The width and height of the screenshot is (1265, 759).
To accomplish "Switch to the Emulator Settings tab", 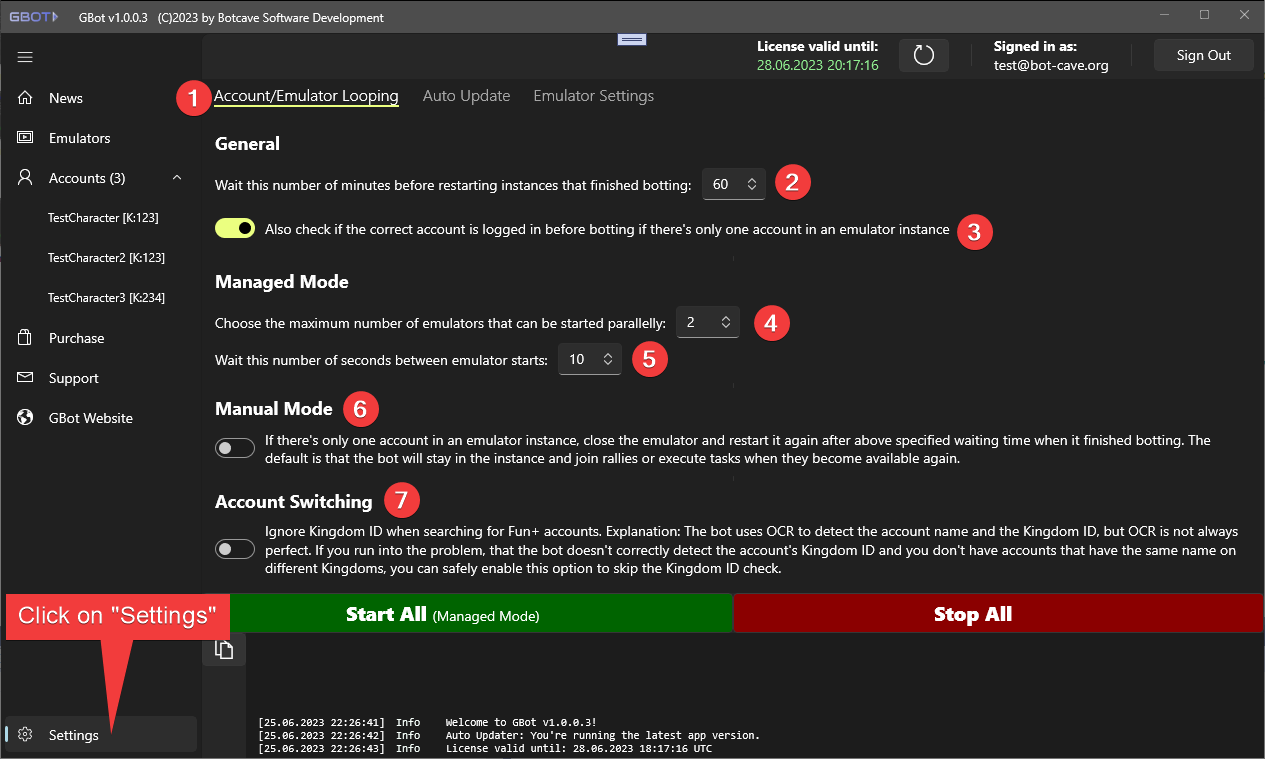I will point(593,96).
